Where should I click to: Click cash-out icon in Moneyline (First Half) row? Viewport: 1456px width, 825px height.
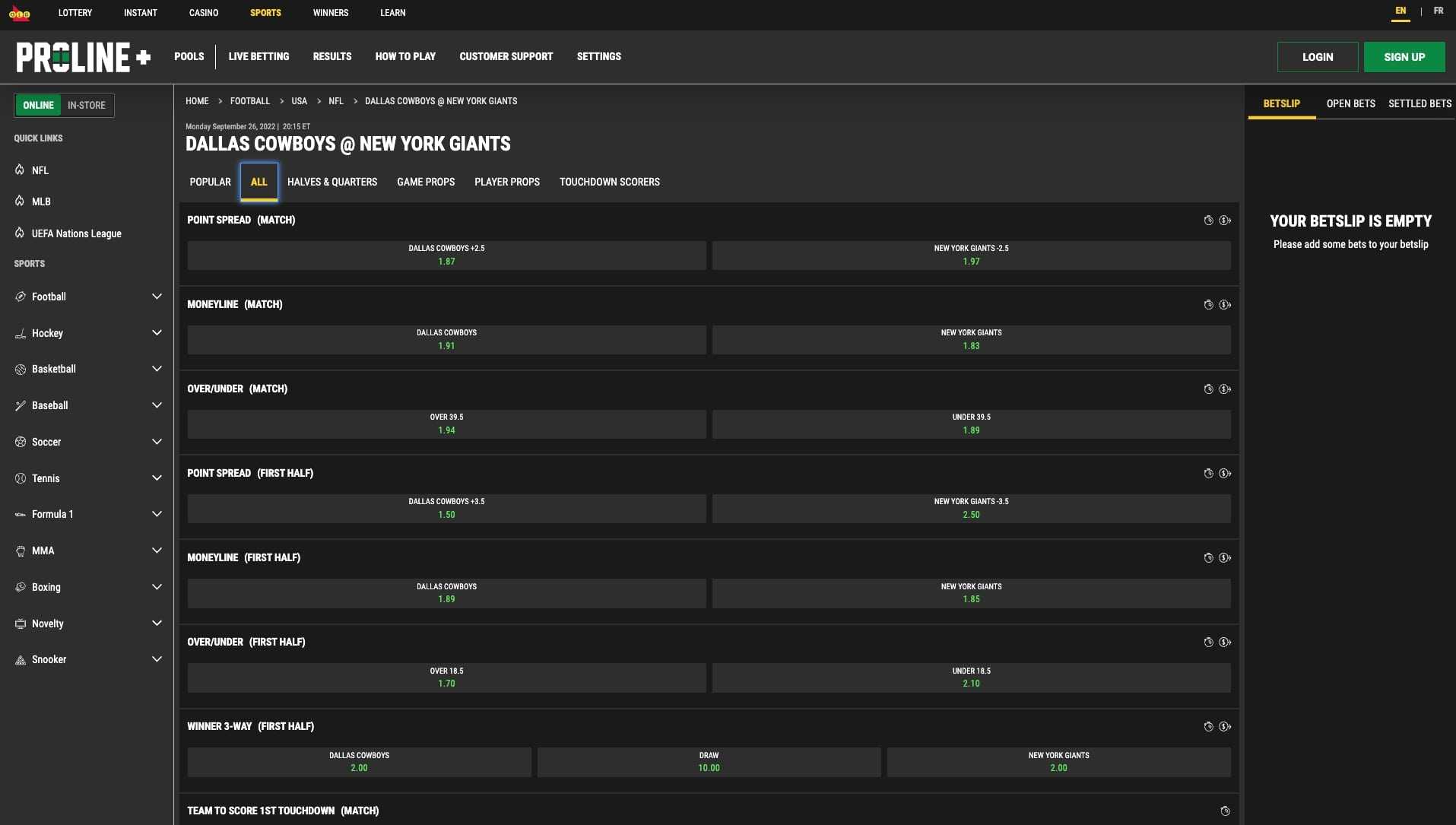tap(1225, 558)
